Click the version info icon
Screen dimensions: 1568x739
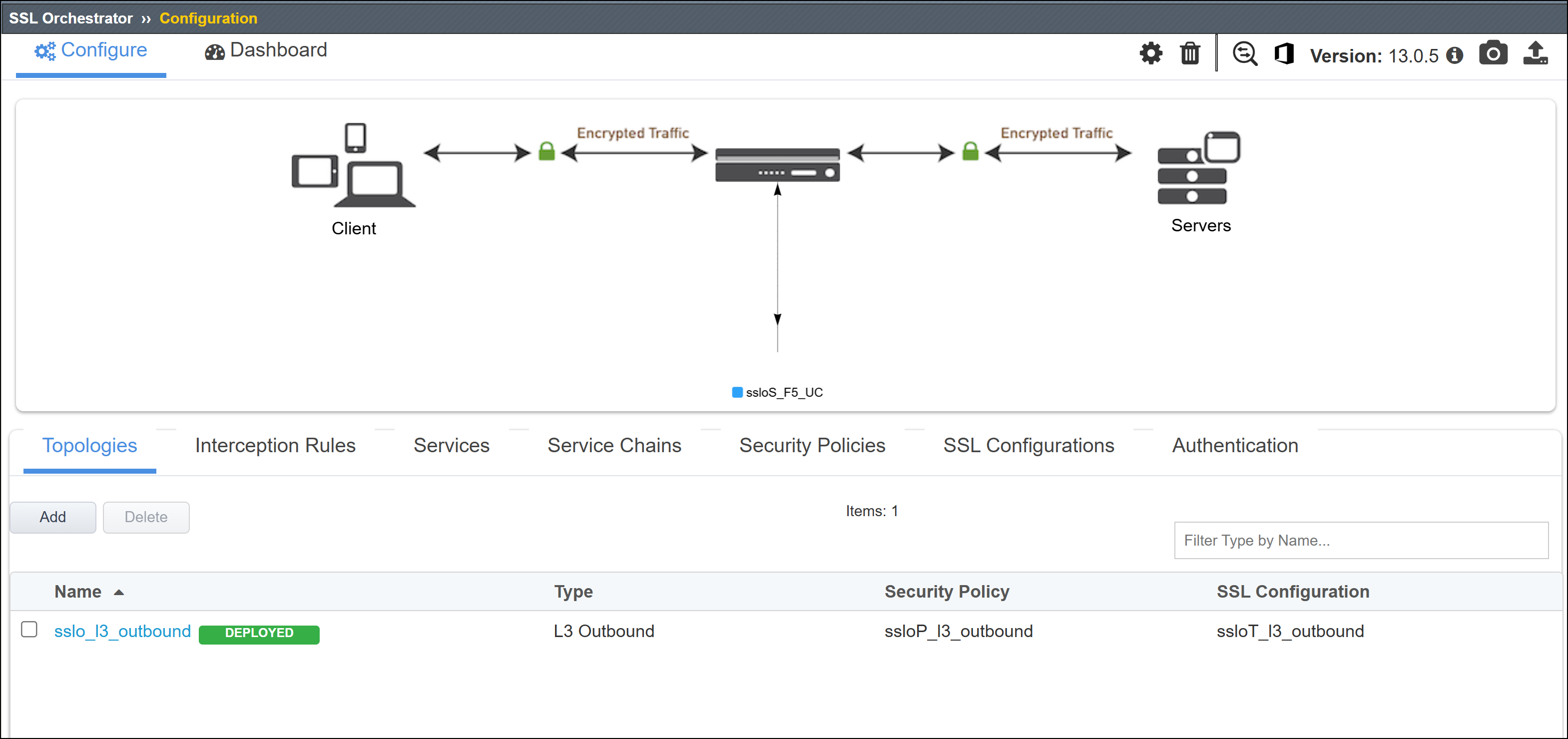[1454, 55]
